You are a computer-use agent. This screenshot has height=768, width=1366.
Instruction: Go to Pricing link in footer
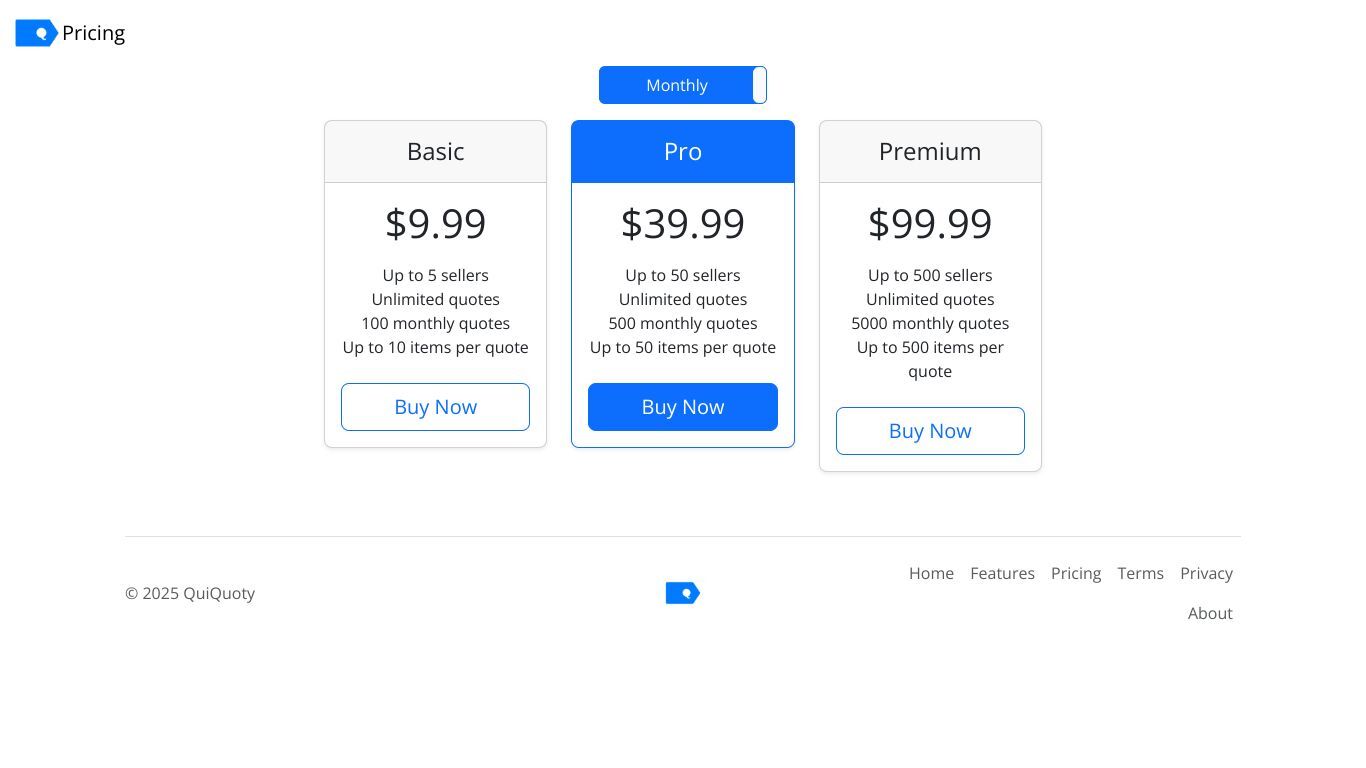coord(1076,573)
